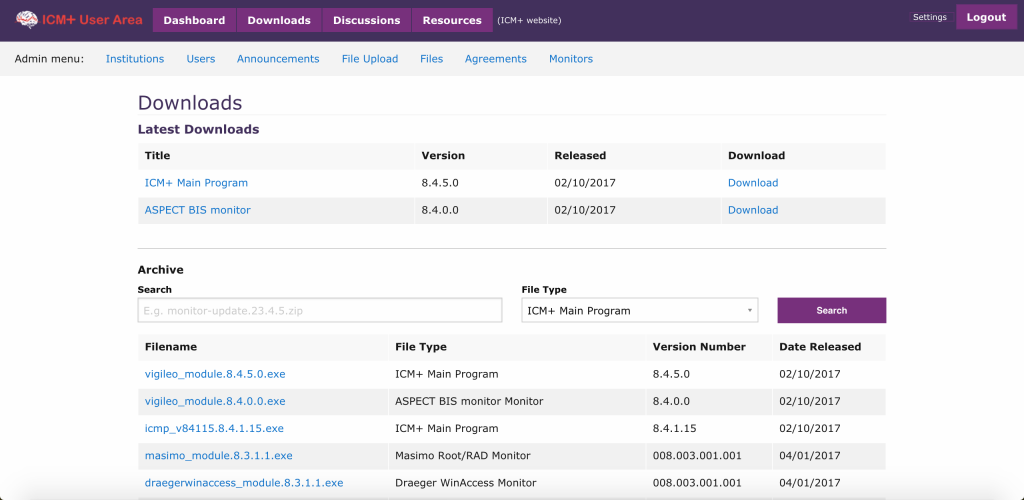Open Settings in the top bar
Viewport: 1024px width, 500px height.
929,18
